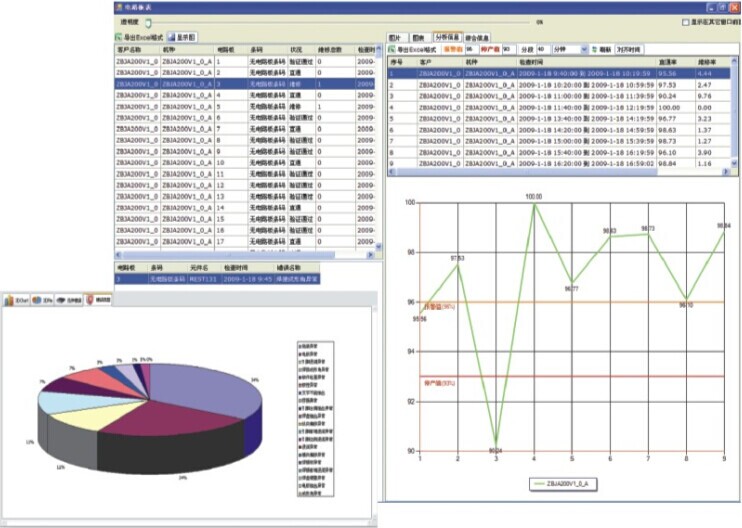The image size is (742, 528).
Task: Click the third chart tab with dark icon
Action: pyautogui.click(x=62, y=299)
